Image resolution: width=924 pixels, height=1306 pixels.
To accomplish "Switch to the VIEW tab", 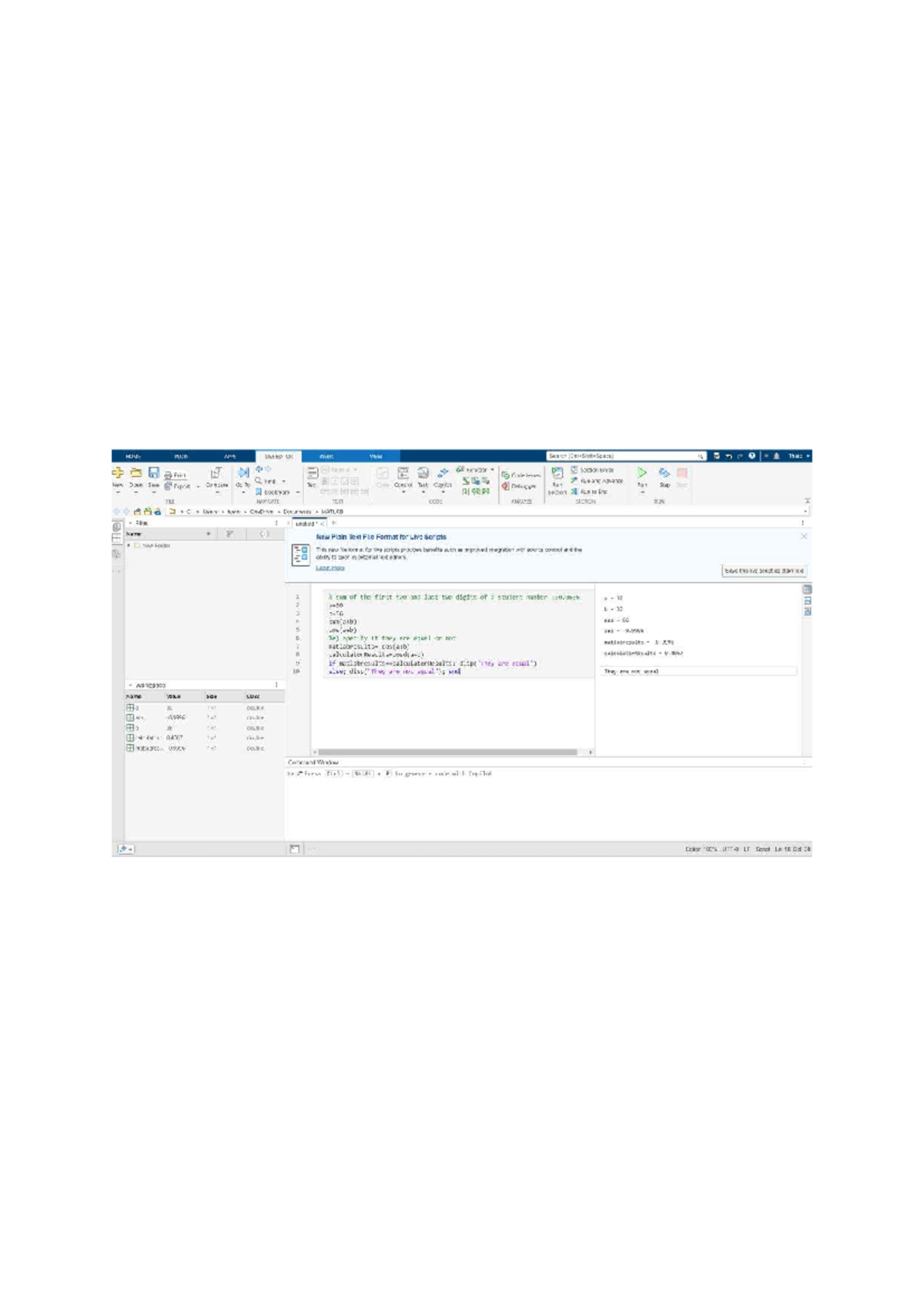I will coord(376,457).
